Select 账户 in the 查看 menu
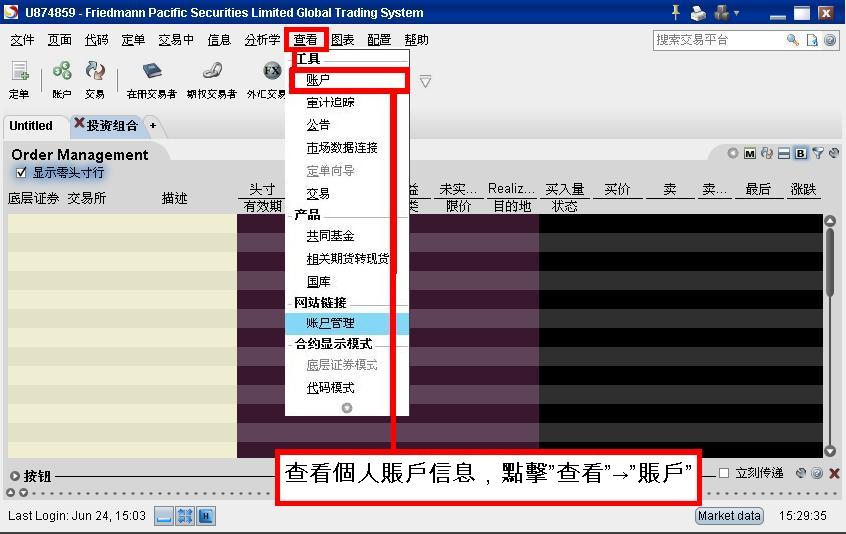 pos(318,80)
